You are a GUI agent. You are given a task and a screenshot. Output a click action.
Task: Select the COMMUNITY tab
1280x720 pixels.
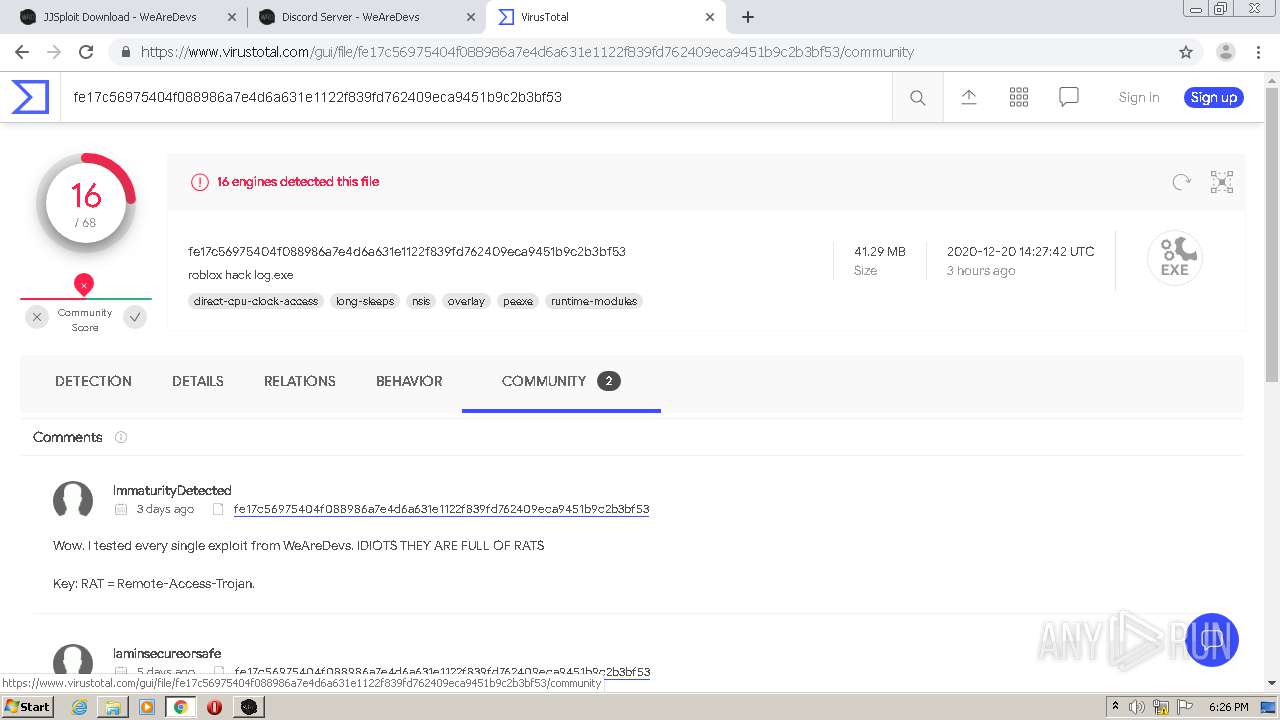coord(561,381)
